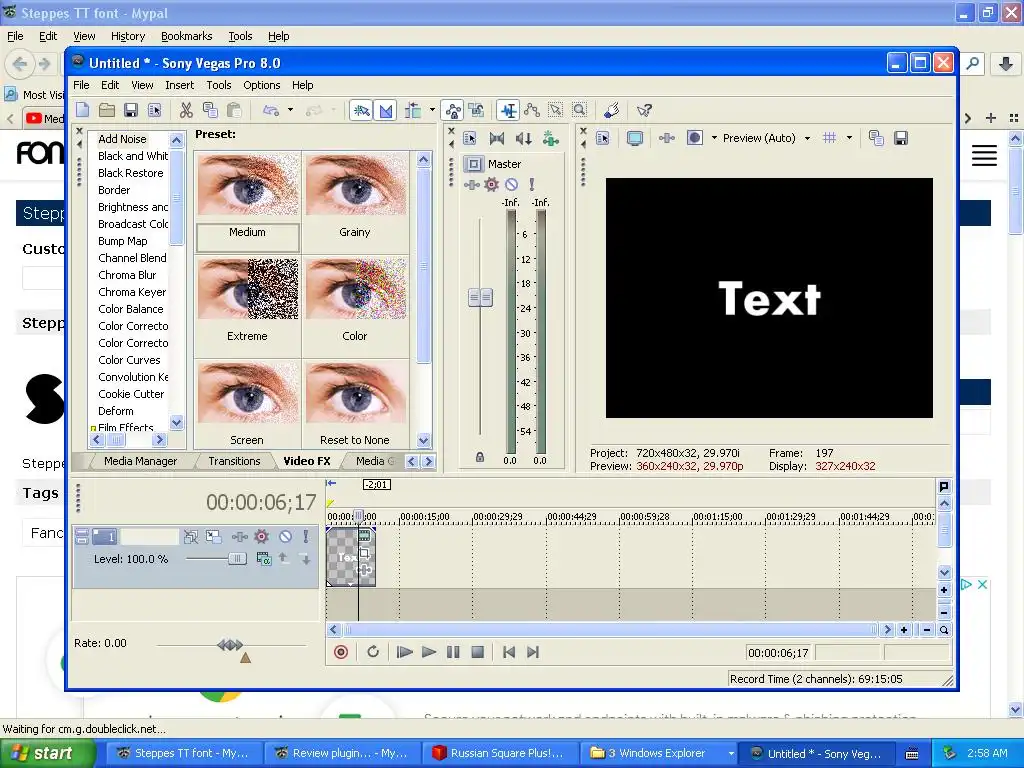Open the Insert menu in Vegas
This screenshot has height=768, width=1024.
(x=179, y=85)
